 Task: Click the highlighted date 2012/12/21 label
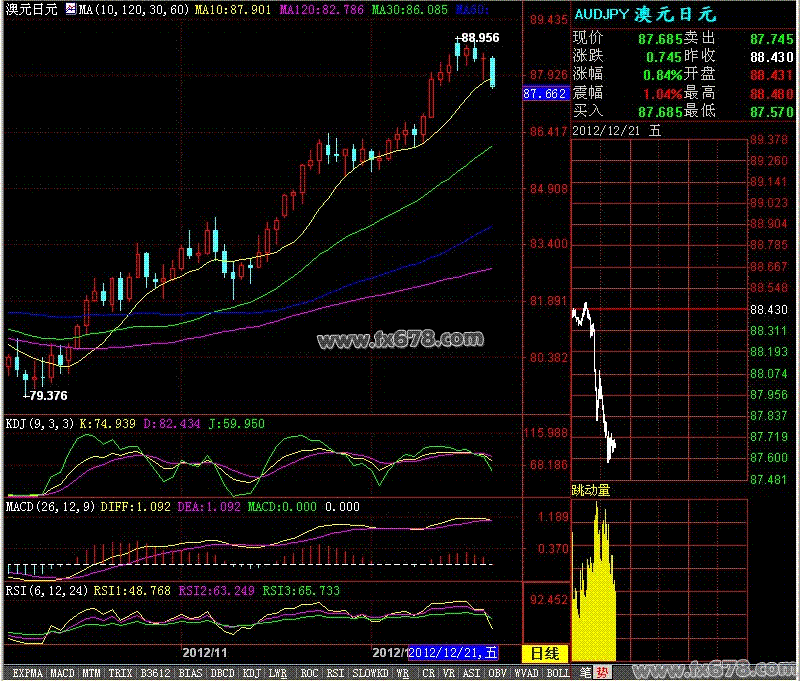tap(453, 652)
